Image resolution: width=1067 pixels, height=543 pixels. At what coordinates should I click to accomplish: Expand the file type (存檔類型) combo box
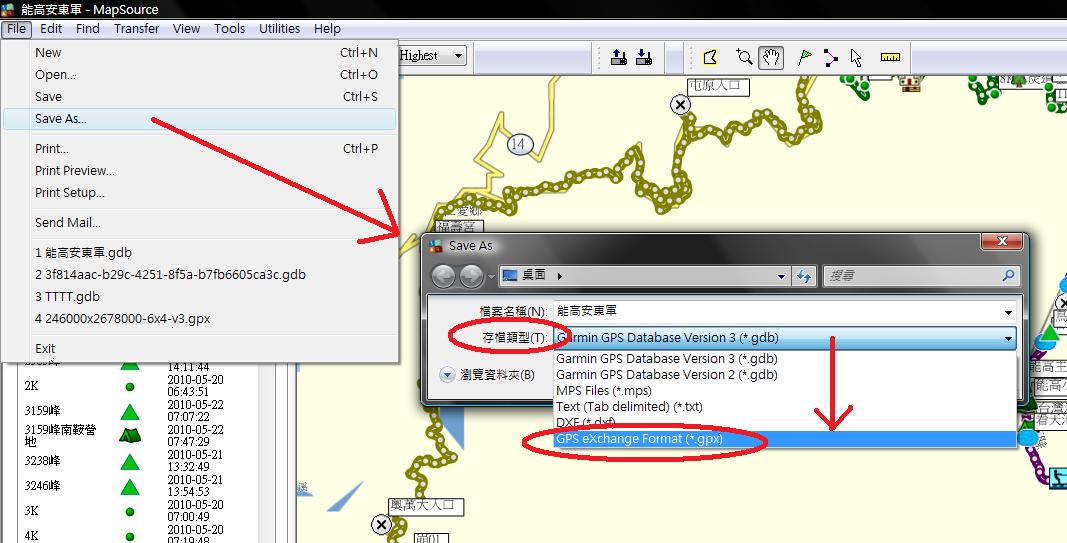pyautogui.click(x=1007, y=339)
